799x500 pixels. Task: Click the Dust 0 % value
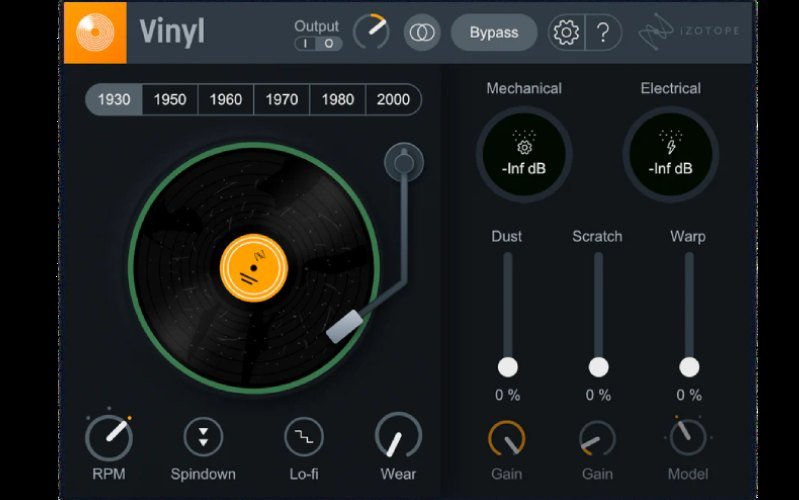[x=508, y=395]
